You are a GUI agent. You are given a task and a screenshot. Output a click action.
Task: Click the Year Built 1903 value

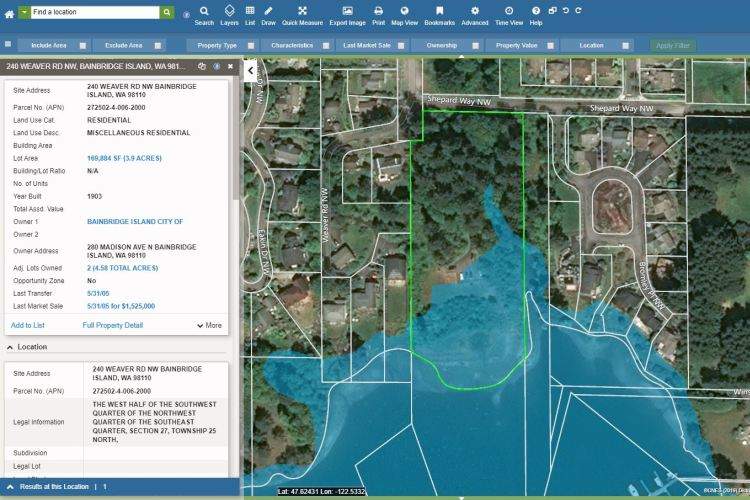[x=95, y=197]
